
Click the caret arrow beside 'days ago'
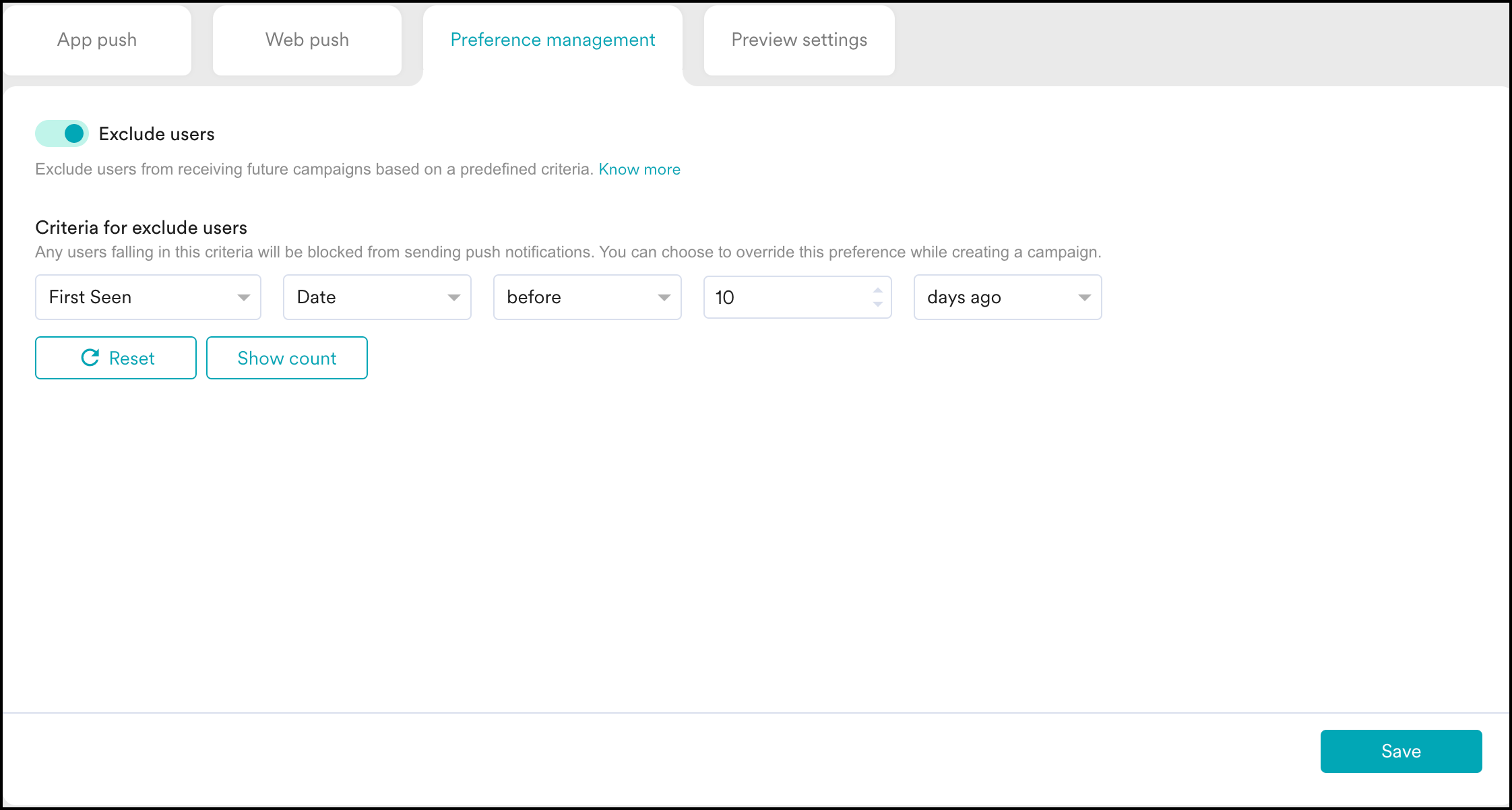coord(1084,297)
